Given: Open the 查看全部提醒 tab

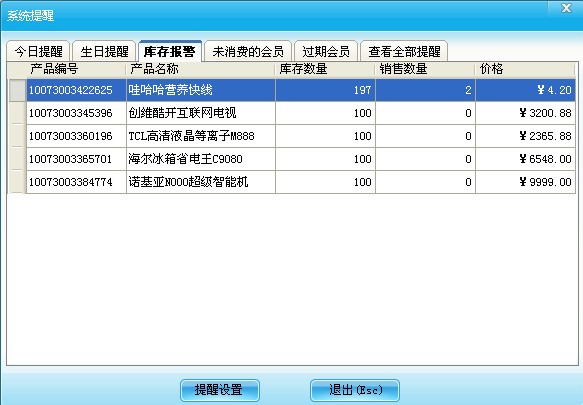Looking at the screenshot, I should [404, 51].
